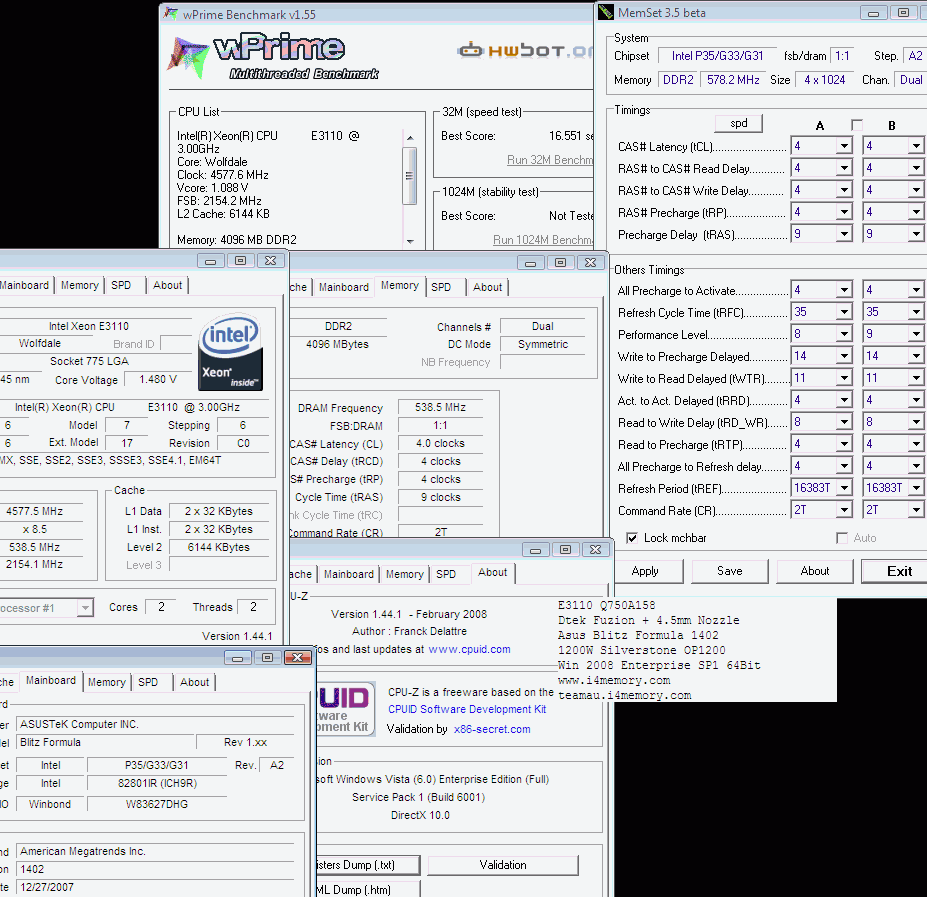Select Memory tab in CPU-Z About window
The image size is (927, 897).
(x=405, y=574)
